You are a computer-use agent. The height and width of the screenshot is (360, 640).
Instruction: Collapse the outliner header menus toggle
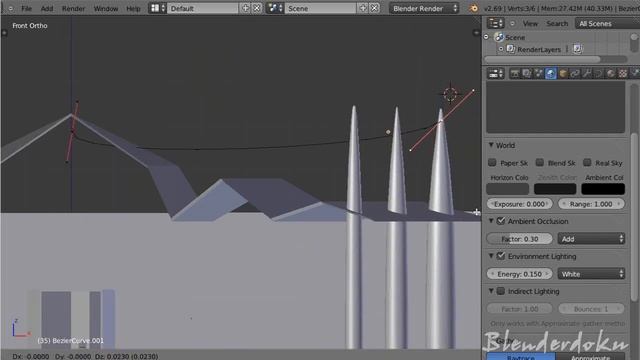pos(512,24)
